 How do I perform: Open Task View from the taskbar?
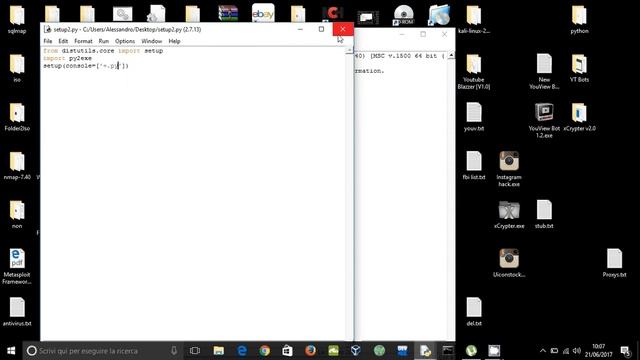(x=195, y=351)
